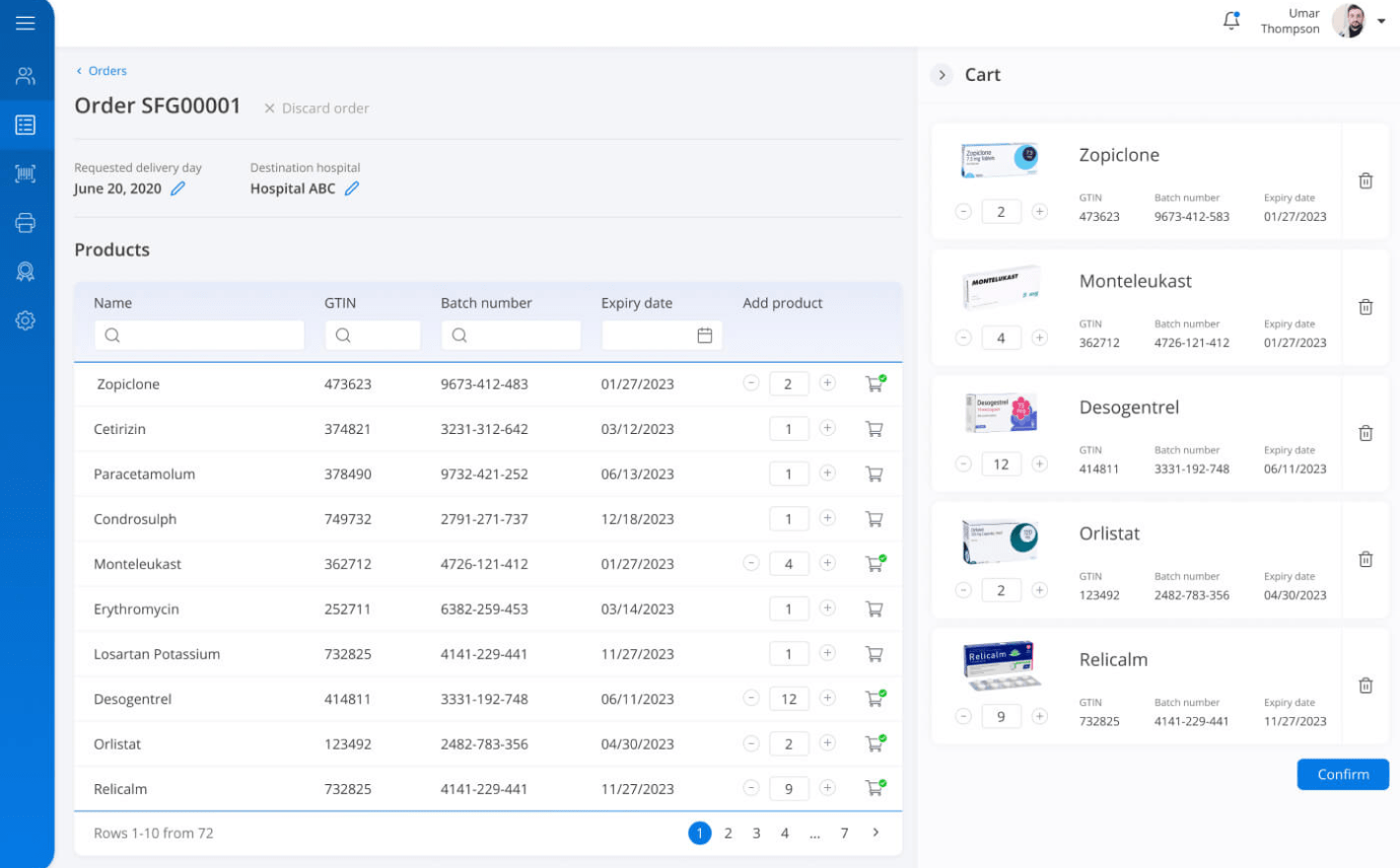Open the settings section in the sidebar
This screenshot has width=1400, height=868.
[x=26, y=320]
